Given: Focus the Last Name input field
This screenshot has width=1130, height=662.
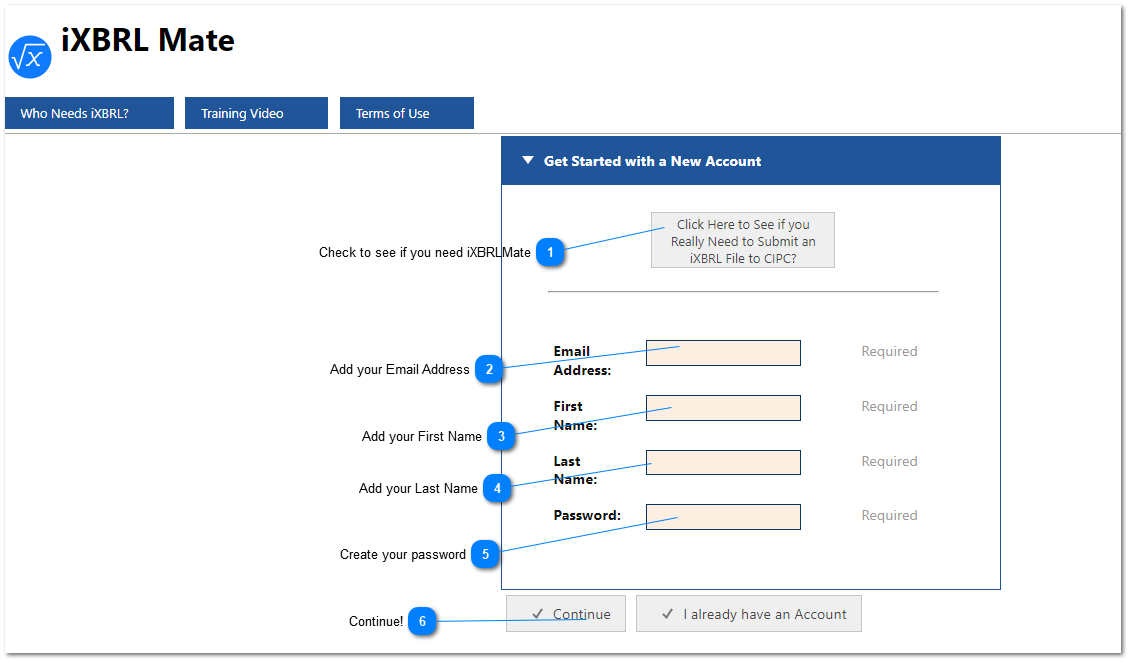Looking at the screenshot, I should (724, 462).
